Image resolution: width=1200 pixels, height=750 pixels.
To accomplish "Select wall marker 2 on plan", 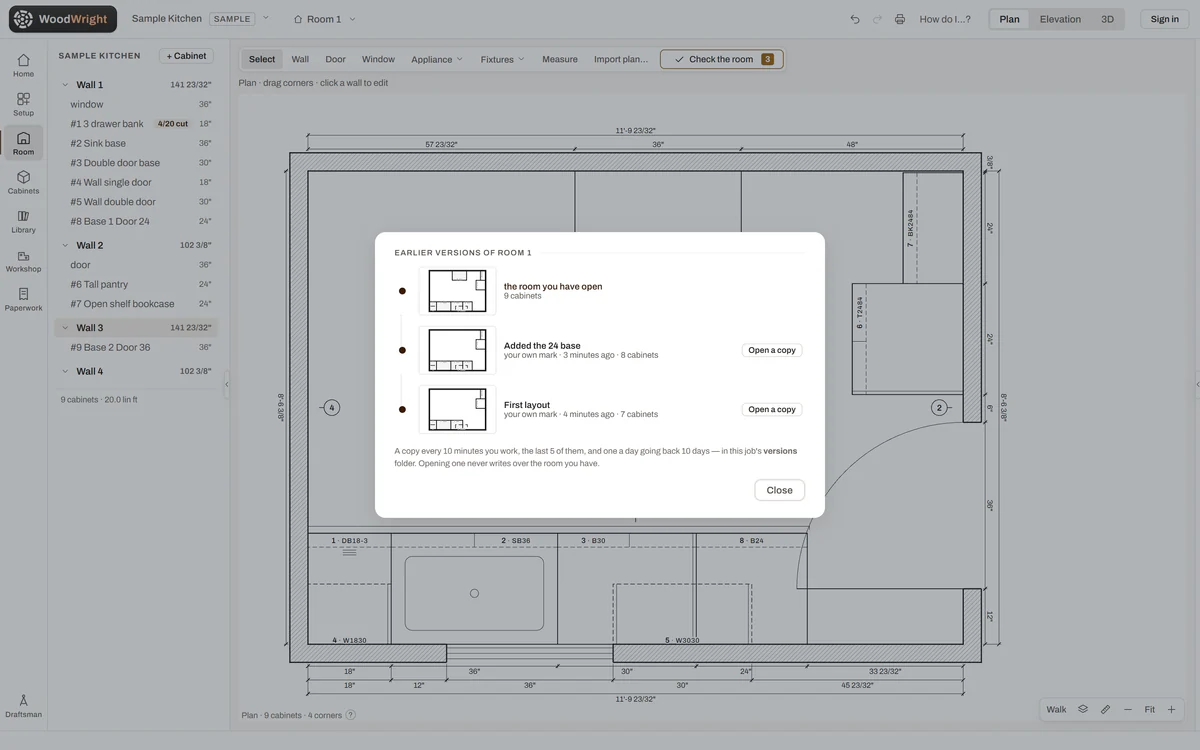I will [939, 407].
